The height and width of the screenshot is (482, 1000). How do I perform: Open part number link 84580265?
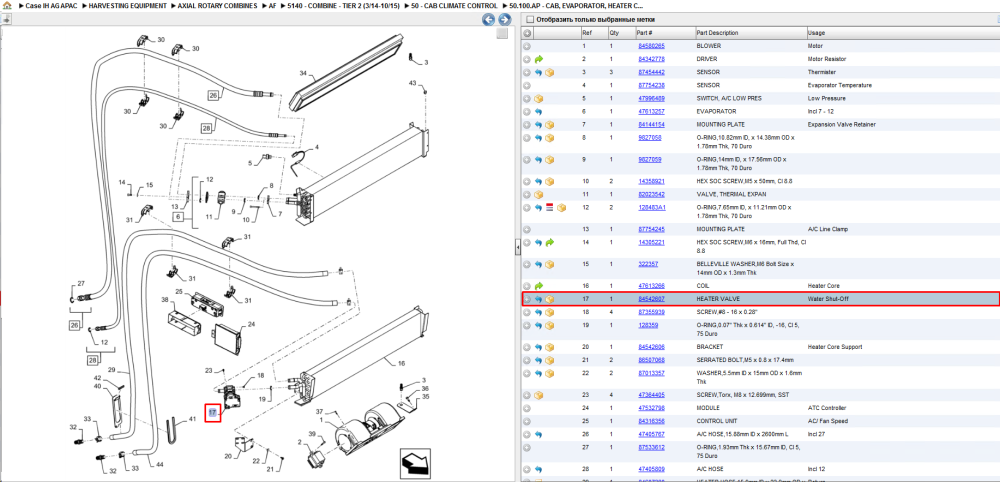click(x=651, y=46)
